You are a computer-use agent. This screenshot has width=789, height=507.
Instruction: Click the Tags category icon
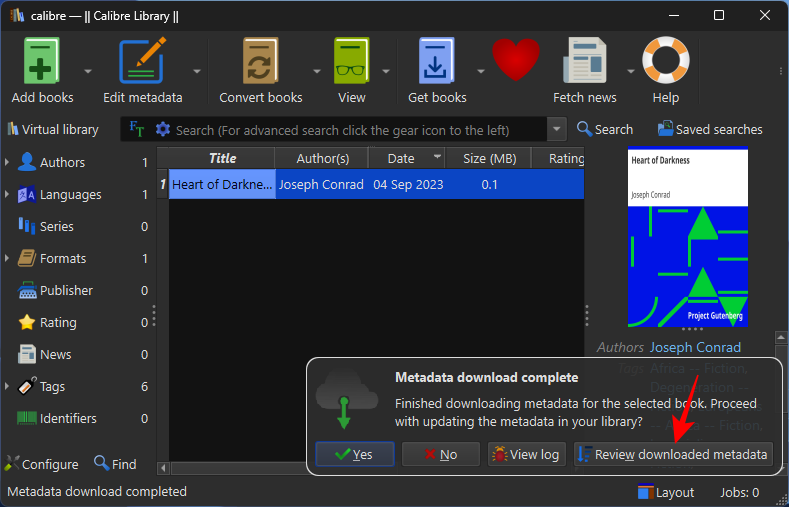coord(27,386)
